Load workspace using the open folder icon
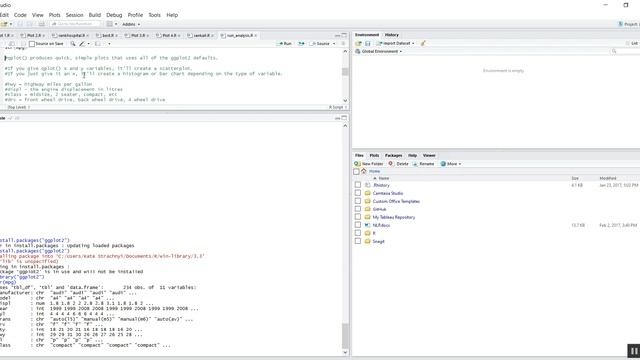The image size is (640, 360). [358, 43]
